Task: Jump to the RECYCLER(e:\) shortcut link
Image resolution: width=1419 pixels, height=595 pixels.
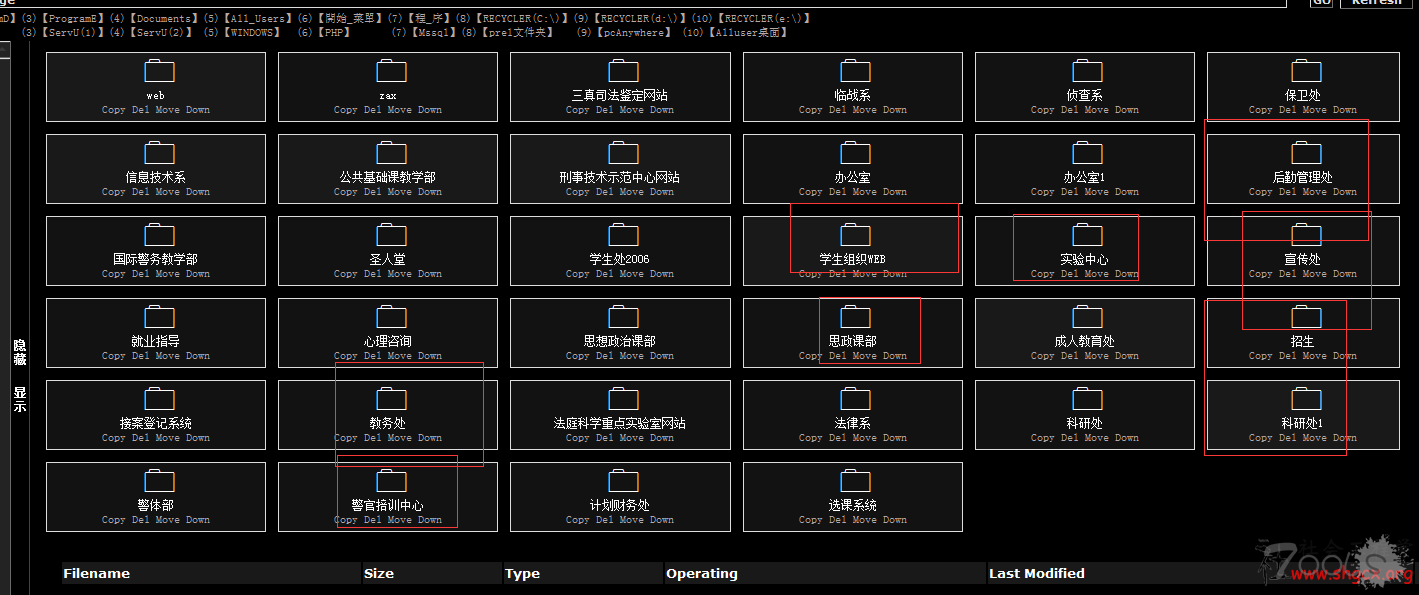Action: [x=765, y=18]
